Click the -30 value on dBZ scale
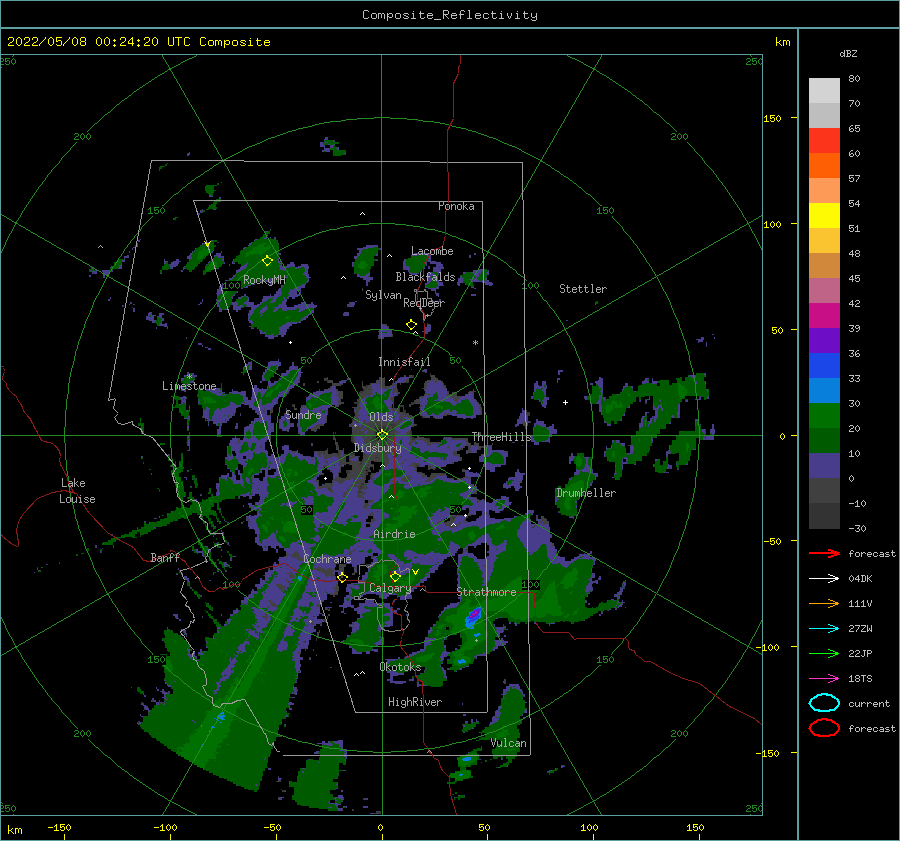 857,528
